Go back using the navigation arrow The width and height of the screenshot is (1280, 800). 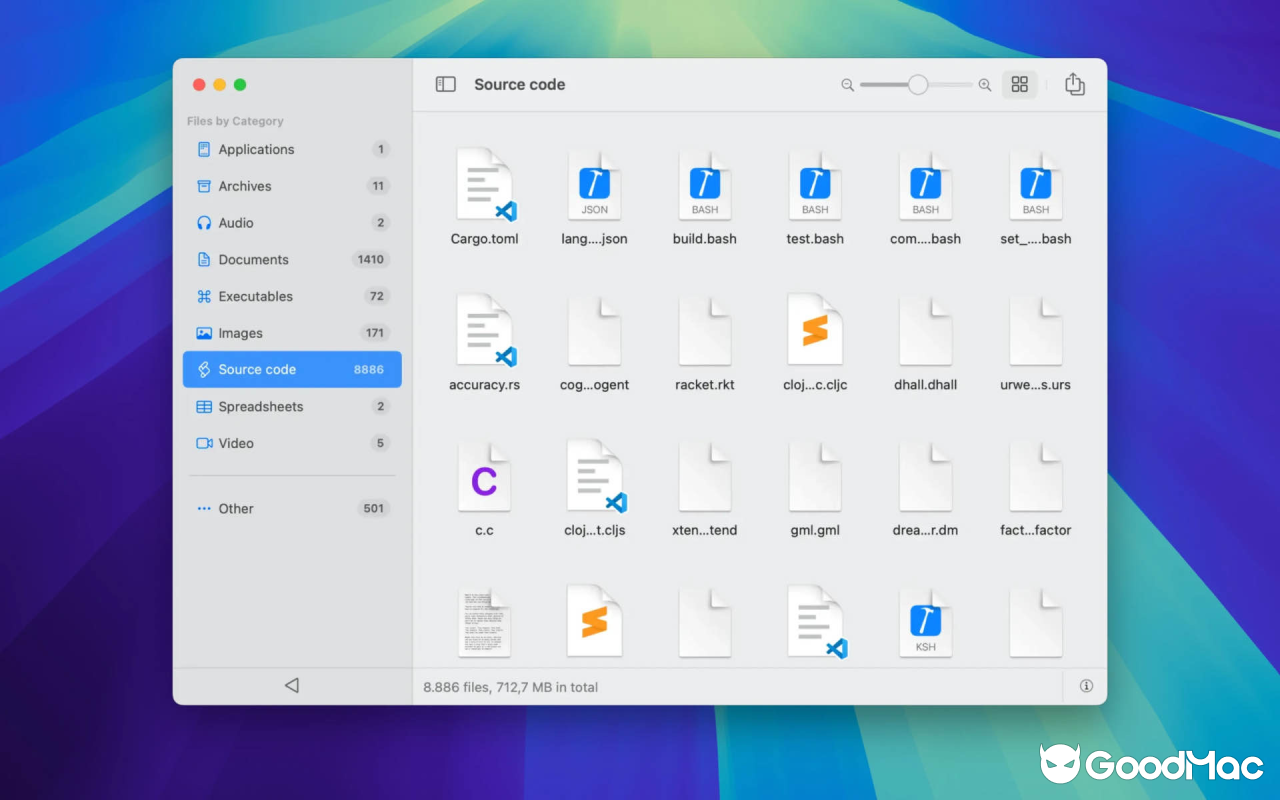(291, 685)
